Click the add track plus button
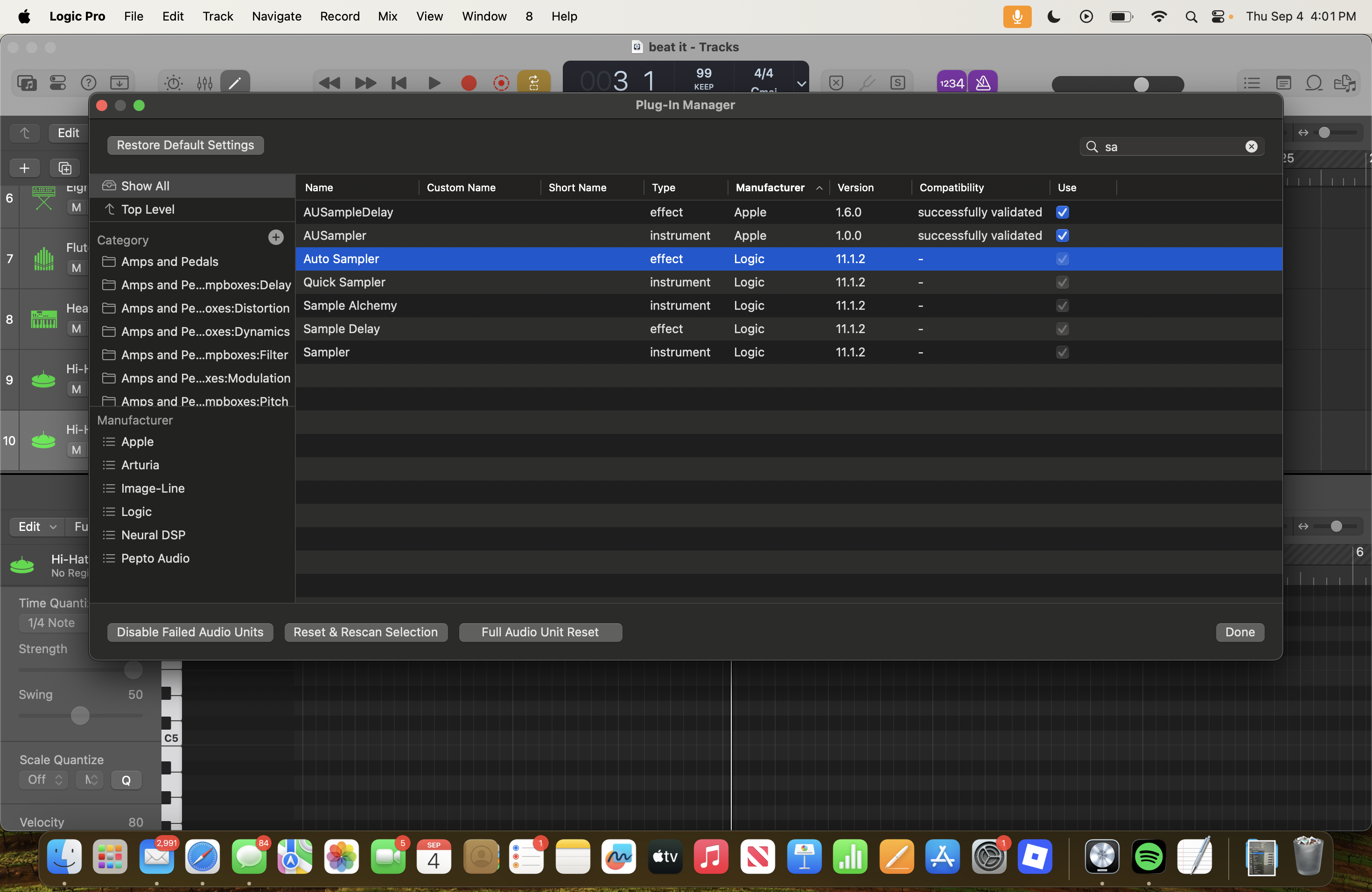Image resolution: width=1372 pixels, height=892 pixels. pyautogui.click(x=24, y=167)
